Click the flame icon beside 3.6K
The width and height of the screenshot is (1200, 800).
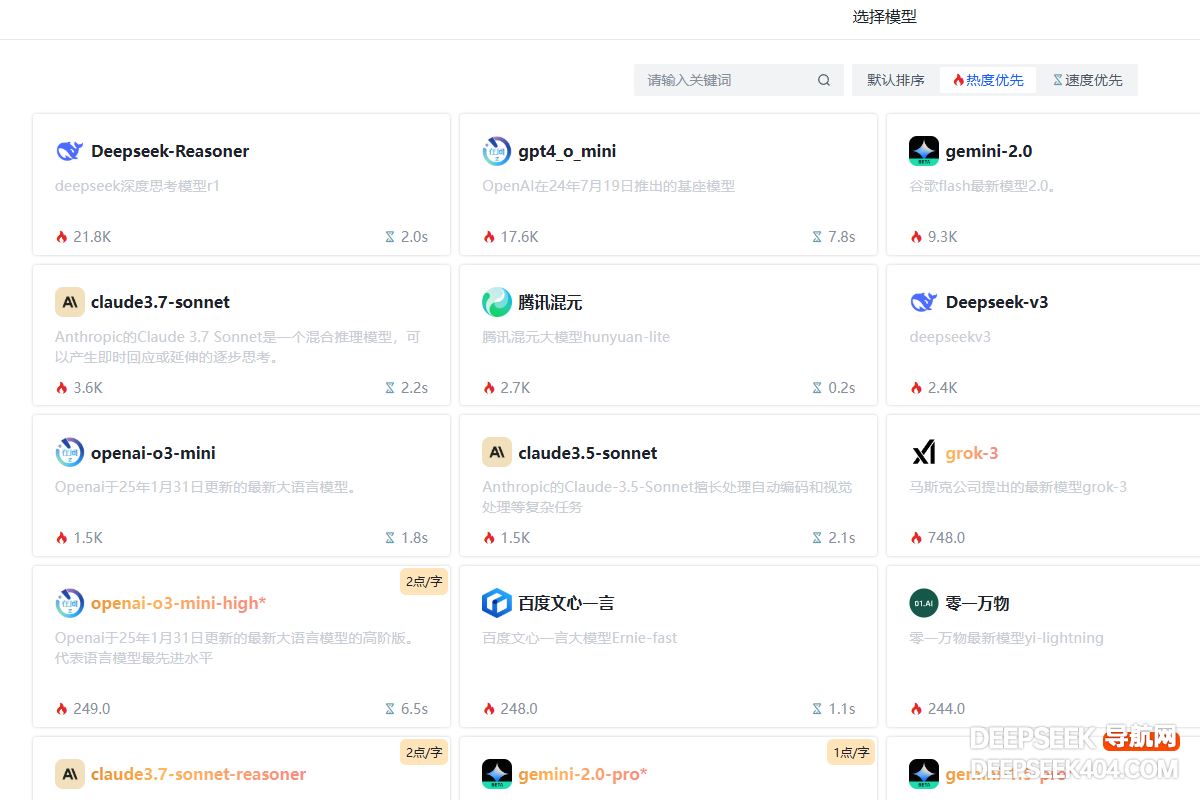pyautogui.click(x=62, y=388)
